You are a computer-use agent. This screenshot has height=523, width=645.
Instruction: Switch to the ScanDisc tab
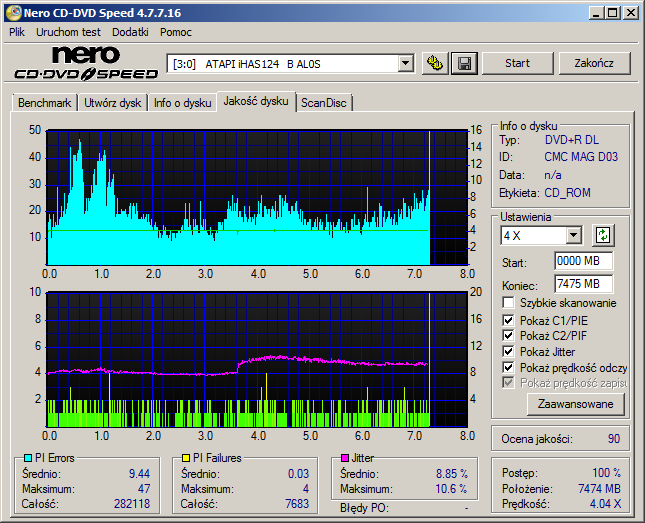pyautogui.click(x=324, y=103)
